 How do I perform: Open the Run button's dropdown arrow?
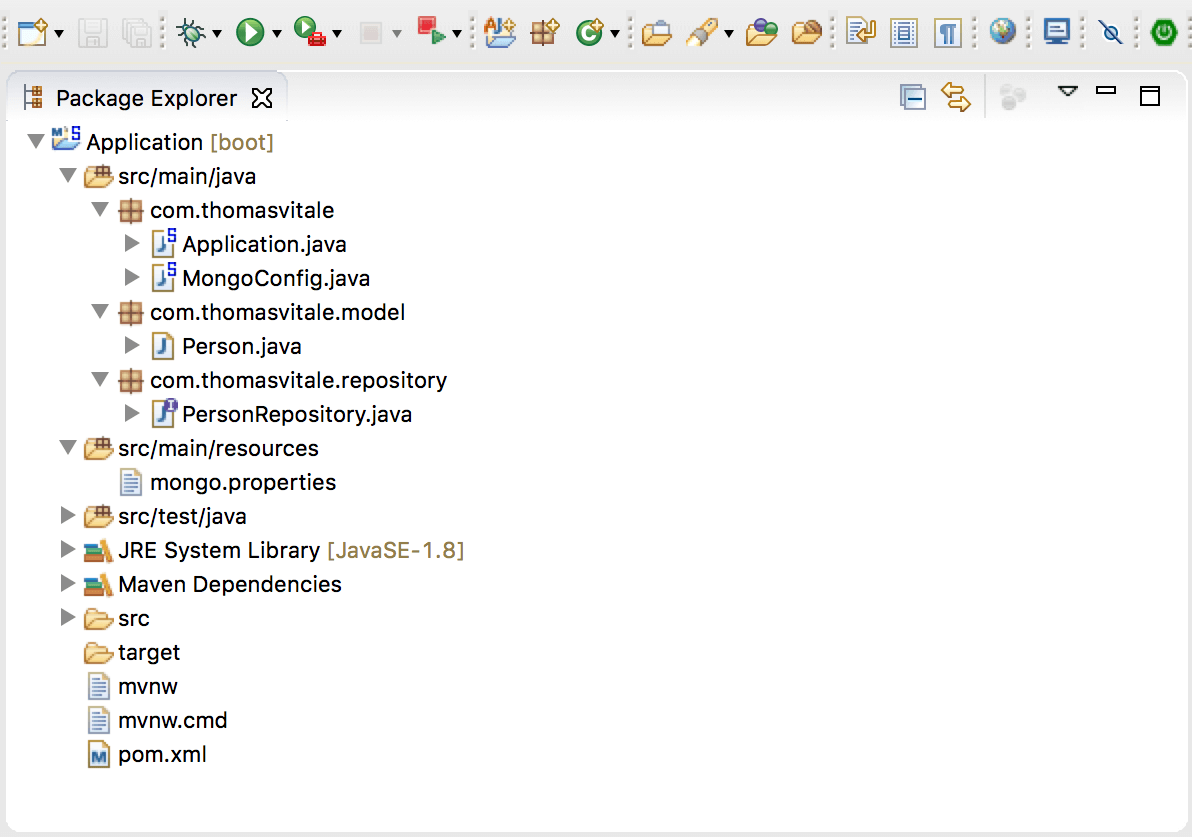click(275, 31)
